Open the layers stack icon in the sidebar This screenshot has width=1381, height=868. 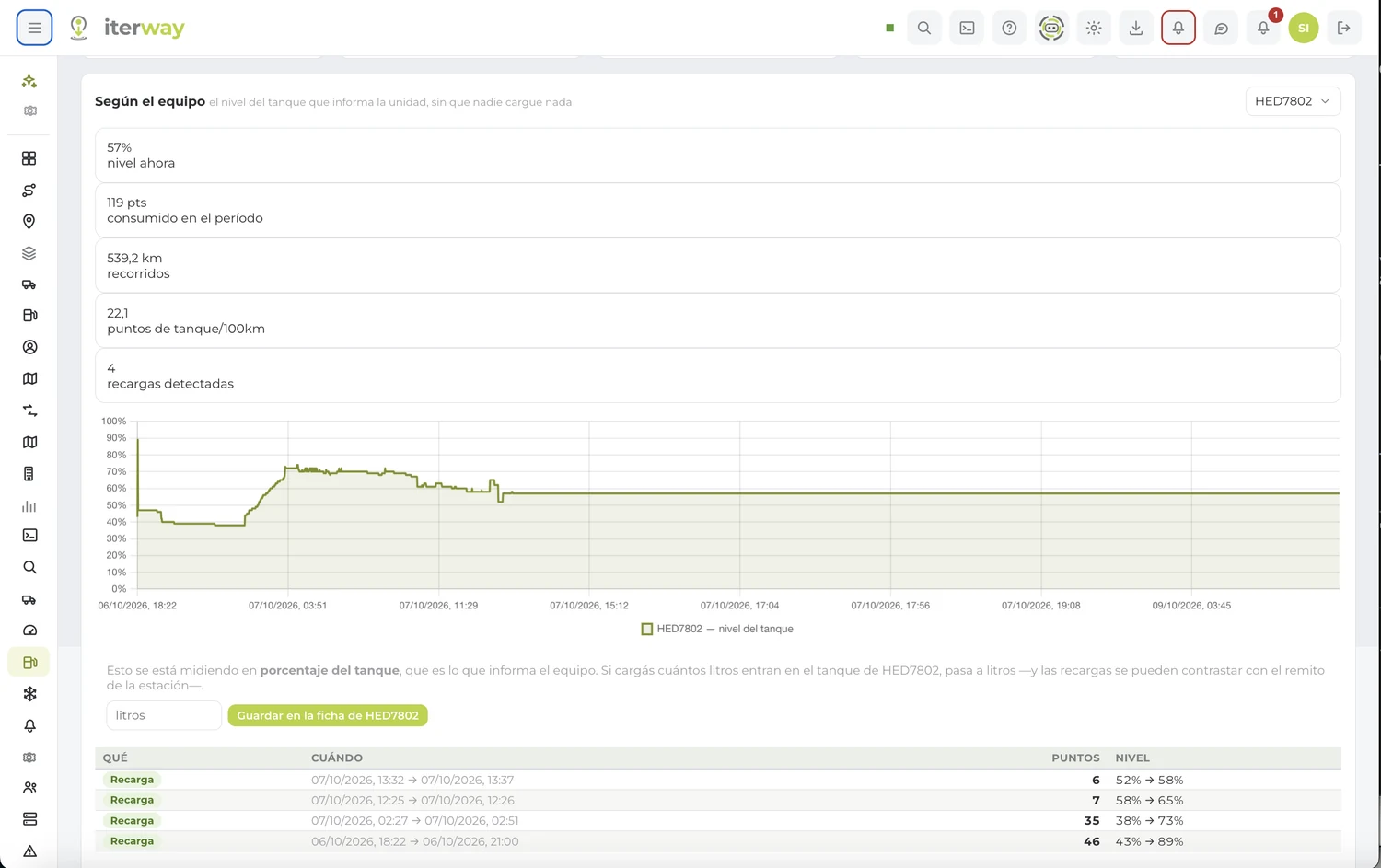29,253
